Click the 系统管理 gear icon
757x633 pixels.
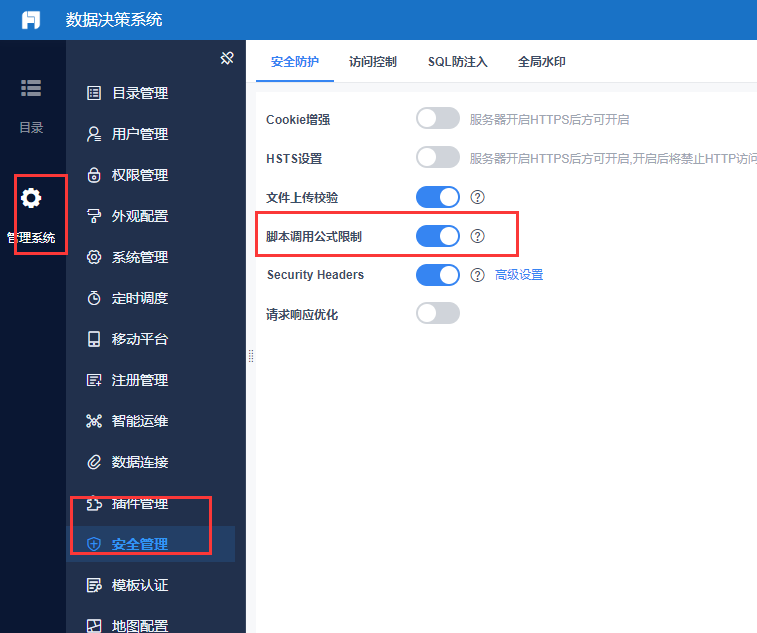94,257
